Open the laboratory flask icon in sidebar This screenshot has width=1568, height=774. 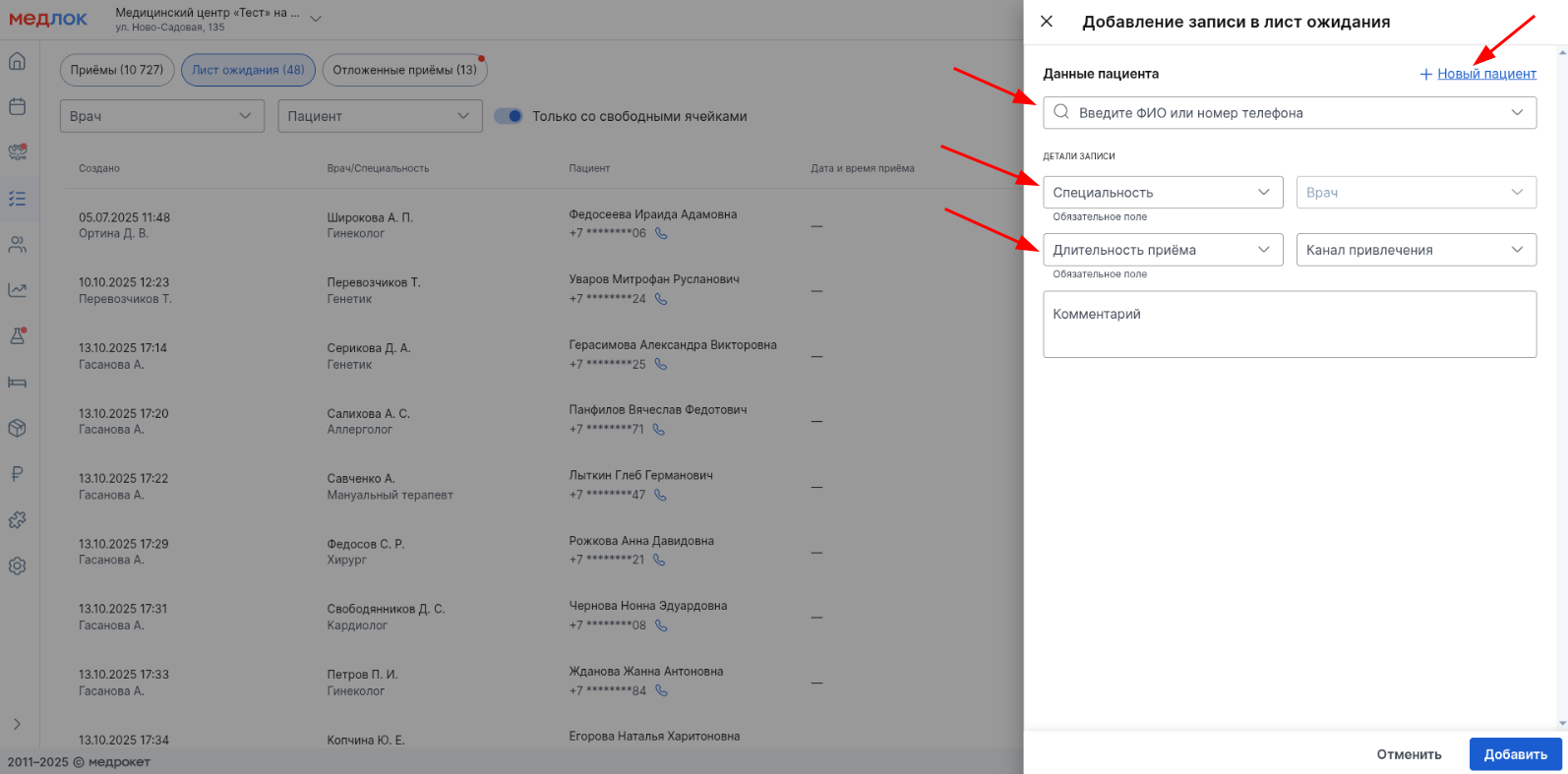(x=17, y=336)
